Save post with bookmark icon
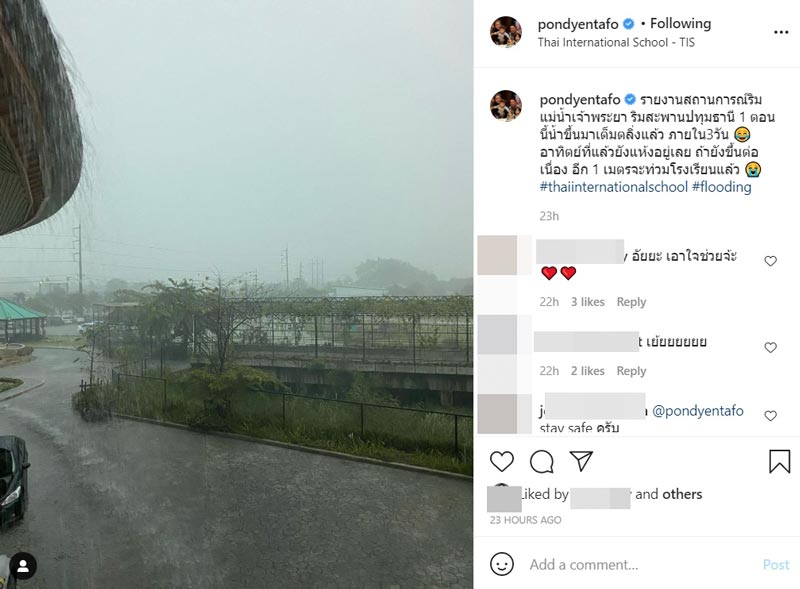 779,461
